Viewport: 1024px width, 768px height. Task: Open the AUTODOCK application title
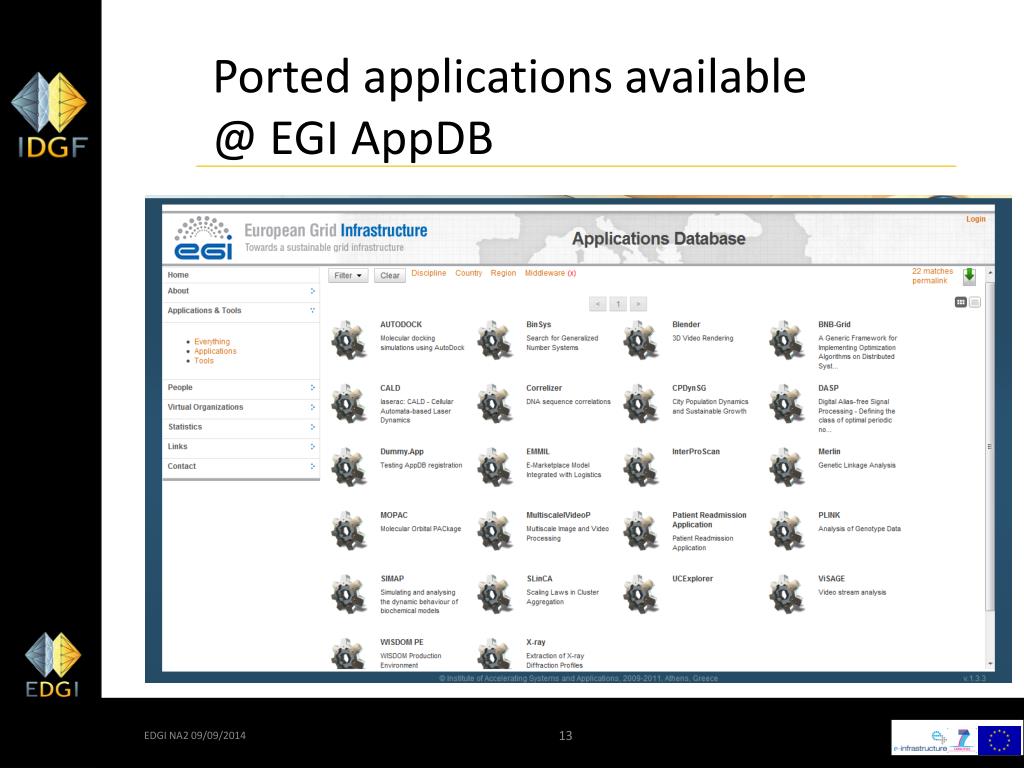(401, 325)
